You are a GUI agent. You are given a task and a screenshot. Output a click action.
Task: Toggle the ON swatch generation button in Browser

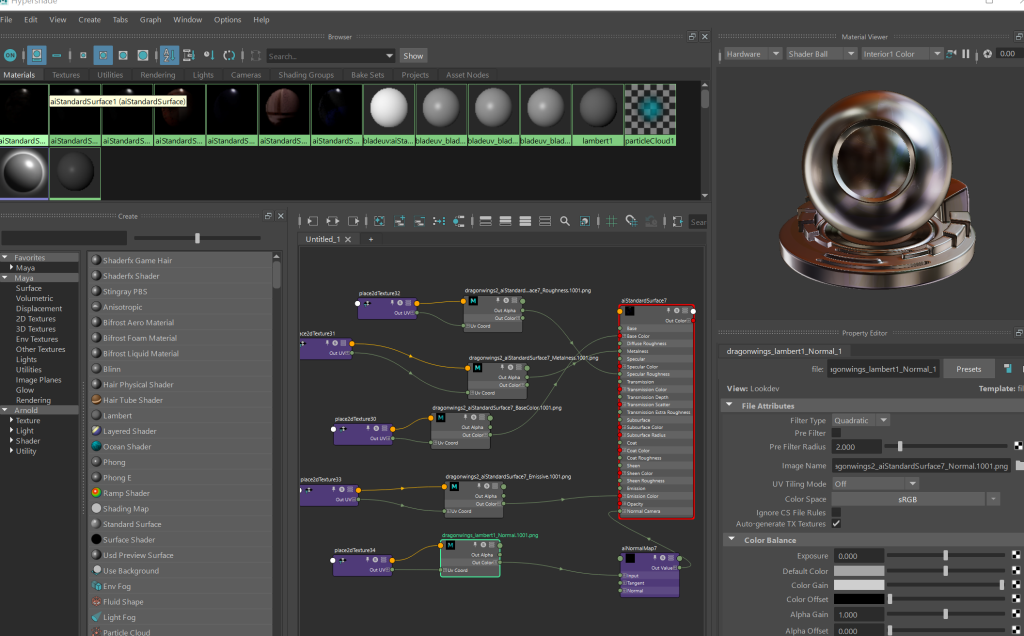[10, 56]
